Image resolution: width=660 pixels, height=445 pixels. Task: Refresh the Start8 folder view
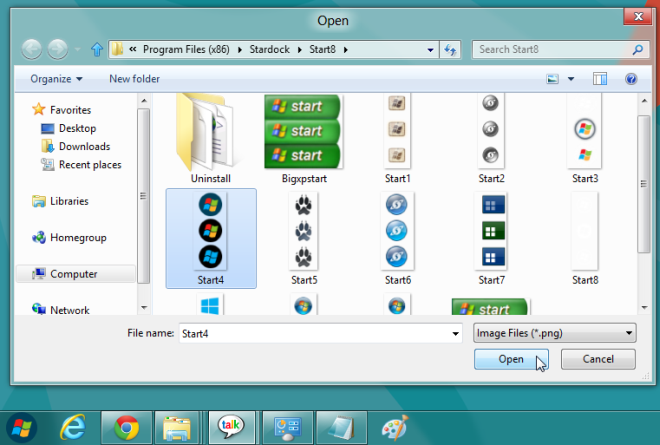450,50
